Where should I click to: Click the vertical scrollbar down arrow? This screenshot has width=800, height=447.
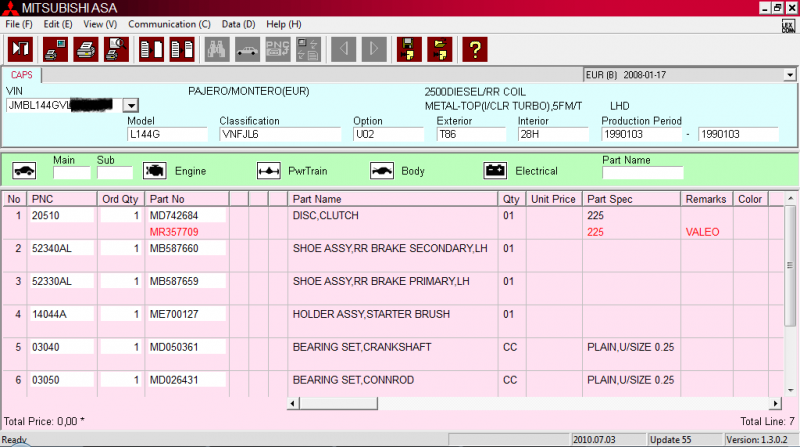coord(790,390)
